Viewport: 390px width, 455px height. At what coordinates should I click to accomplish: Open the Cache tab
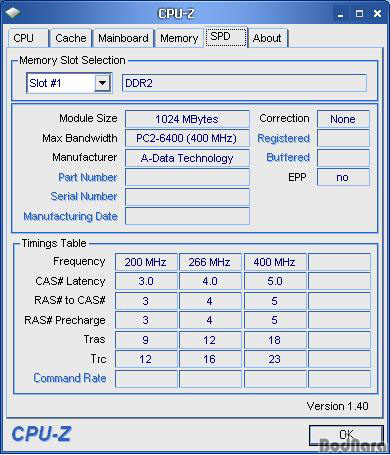(x=71, y=38)
